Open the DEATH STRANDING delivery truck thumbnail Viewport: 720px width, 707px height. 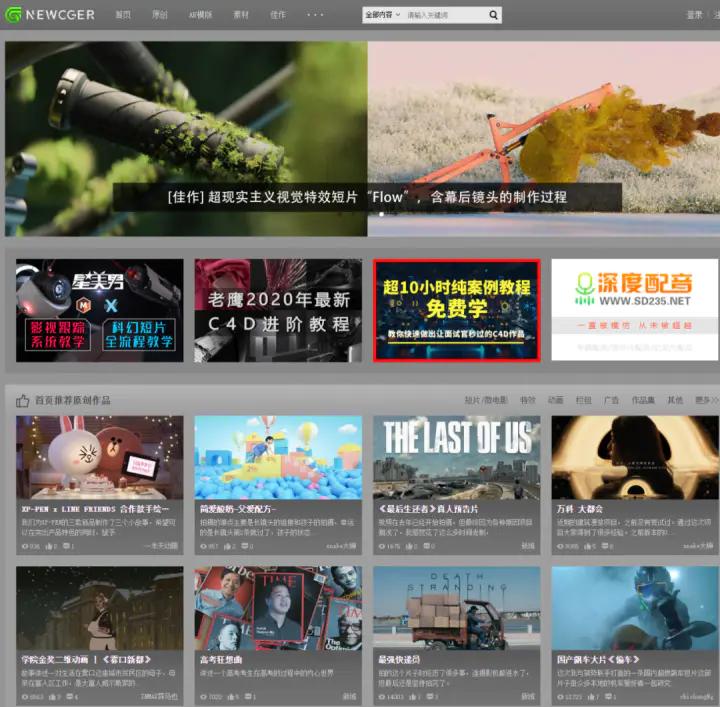(456, 608)
